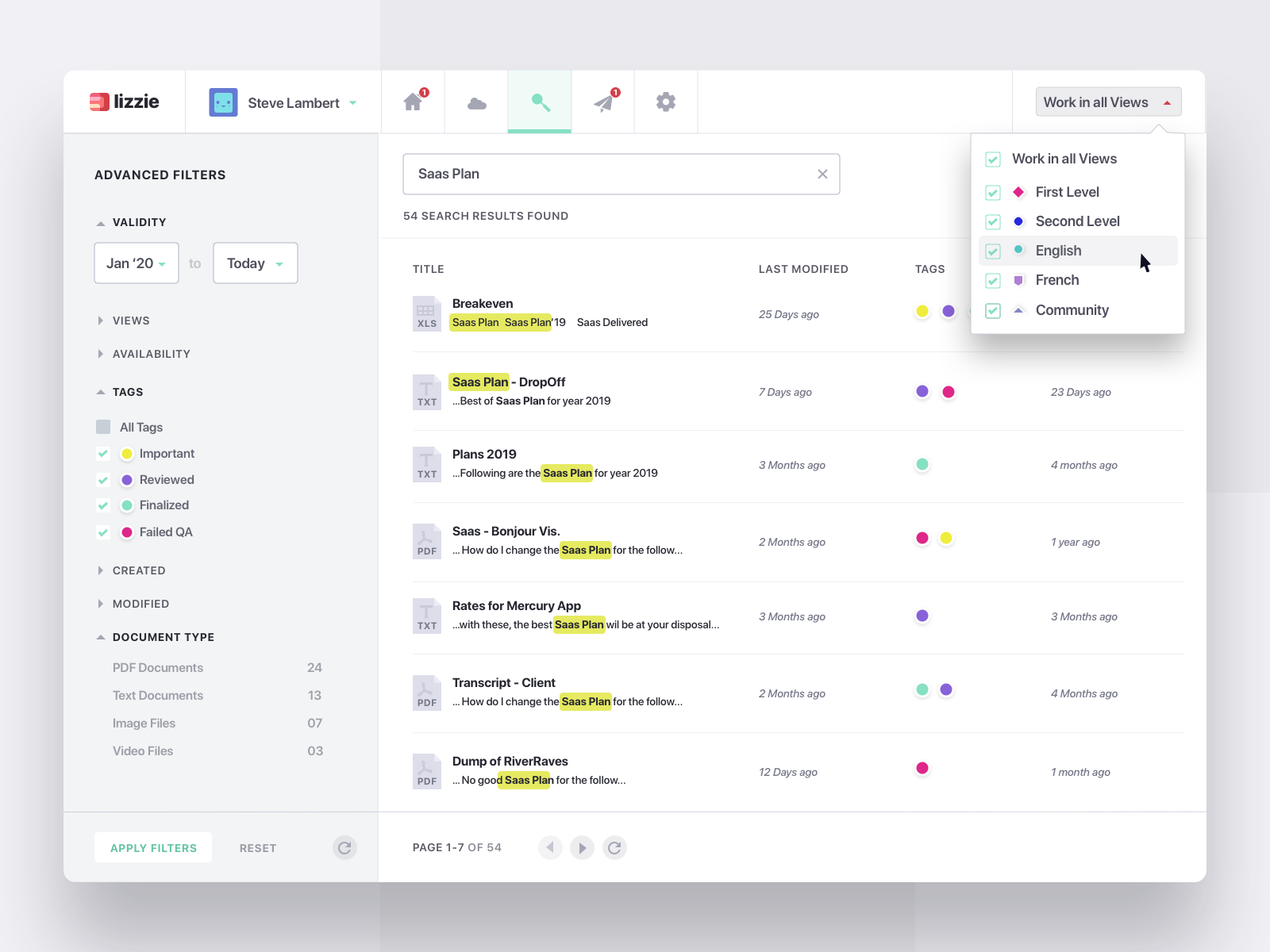This screenshot has height=952, width=1270.
Task: Click the refresh icon near Apply Filters
Action: (344, 847)
